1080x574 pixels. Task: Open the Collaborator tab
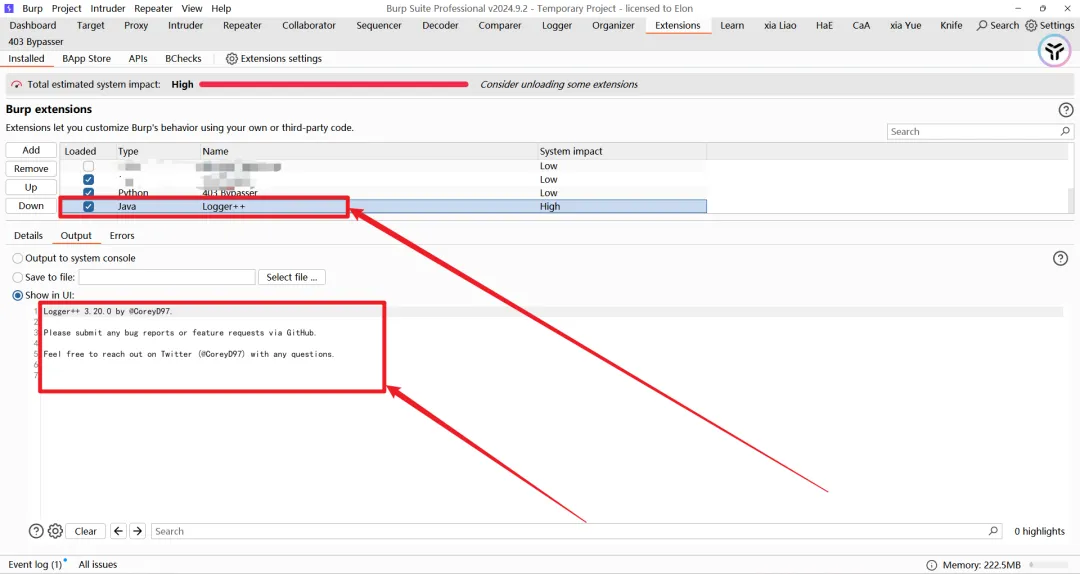pos(309,25)
